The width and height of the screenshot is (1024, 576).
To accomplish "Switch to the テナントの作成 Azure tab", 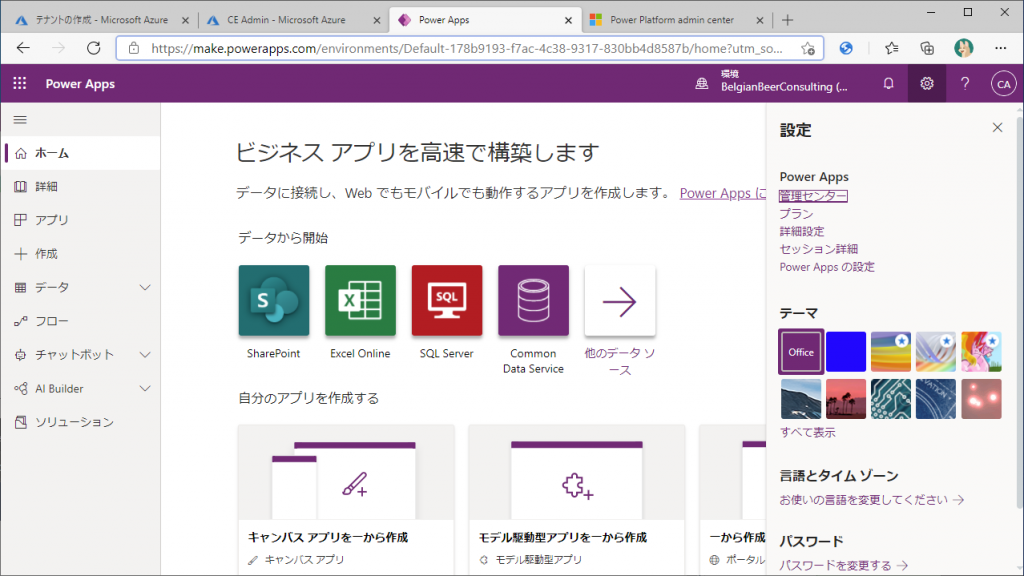I will (101, 20).
